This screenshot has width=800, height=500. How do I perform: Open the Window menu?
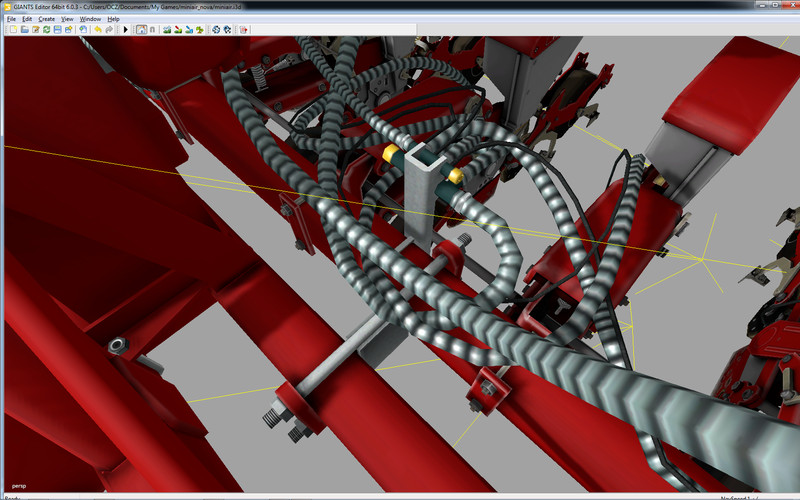point(90,19)
